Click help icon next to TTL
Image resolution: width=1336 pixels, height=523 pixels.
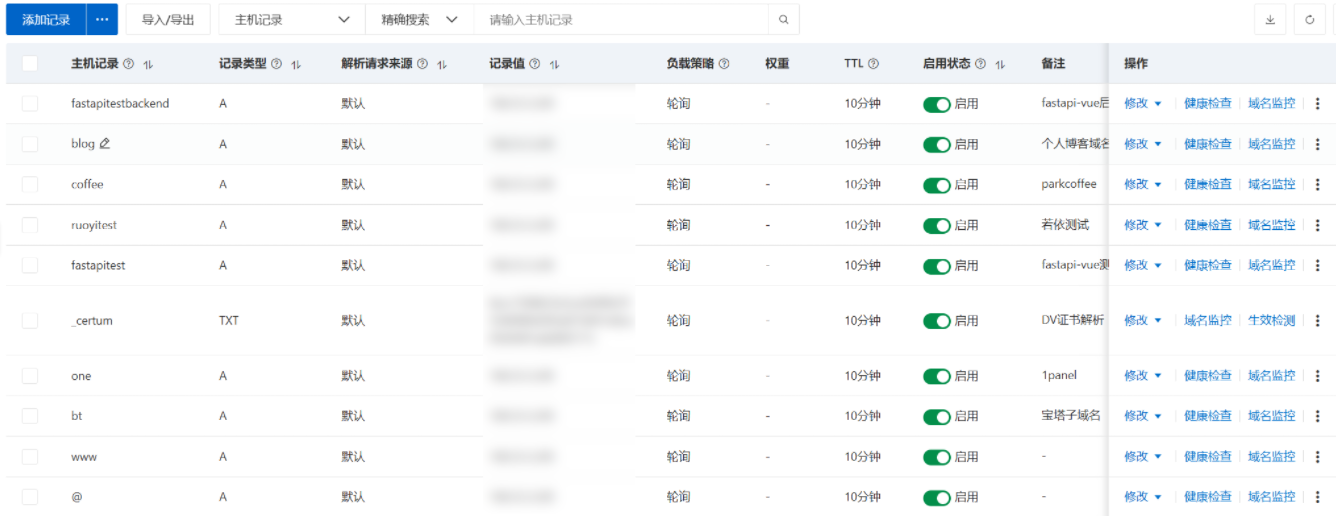pyautogui.click(x=873, y=64)
